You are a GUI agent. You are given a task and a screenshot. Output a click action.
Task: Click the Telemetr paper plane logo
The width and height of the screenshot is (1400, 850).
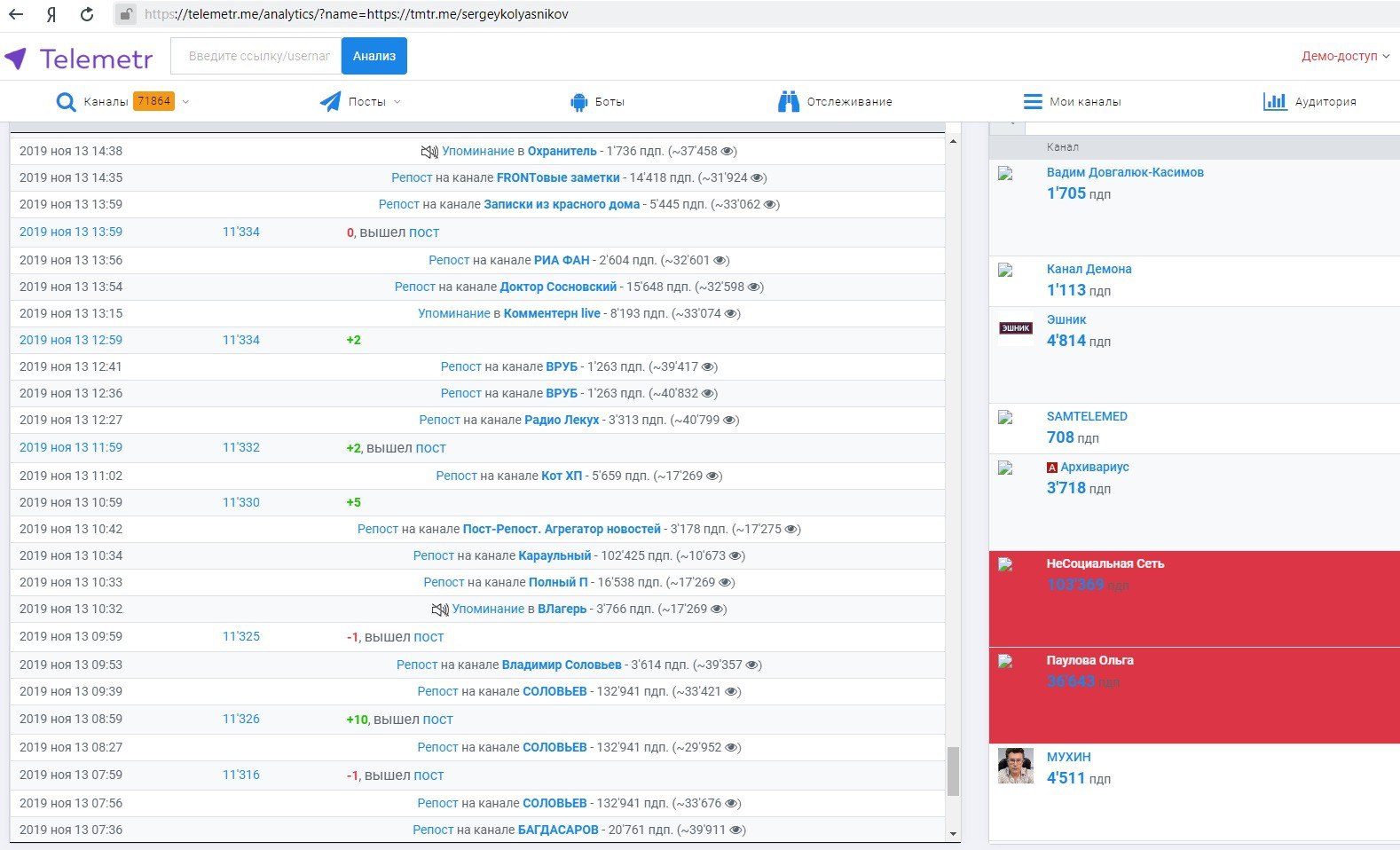(16, 59)
